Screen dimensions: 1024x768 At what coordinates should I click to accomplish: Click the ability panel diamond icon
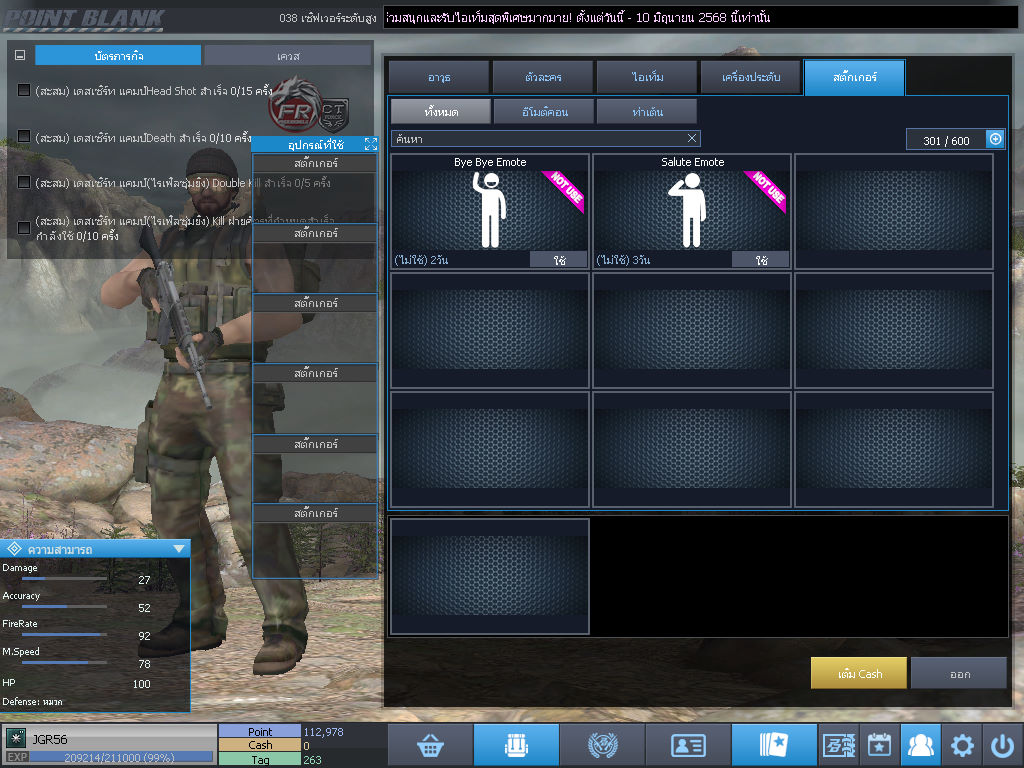14,549
